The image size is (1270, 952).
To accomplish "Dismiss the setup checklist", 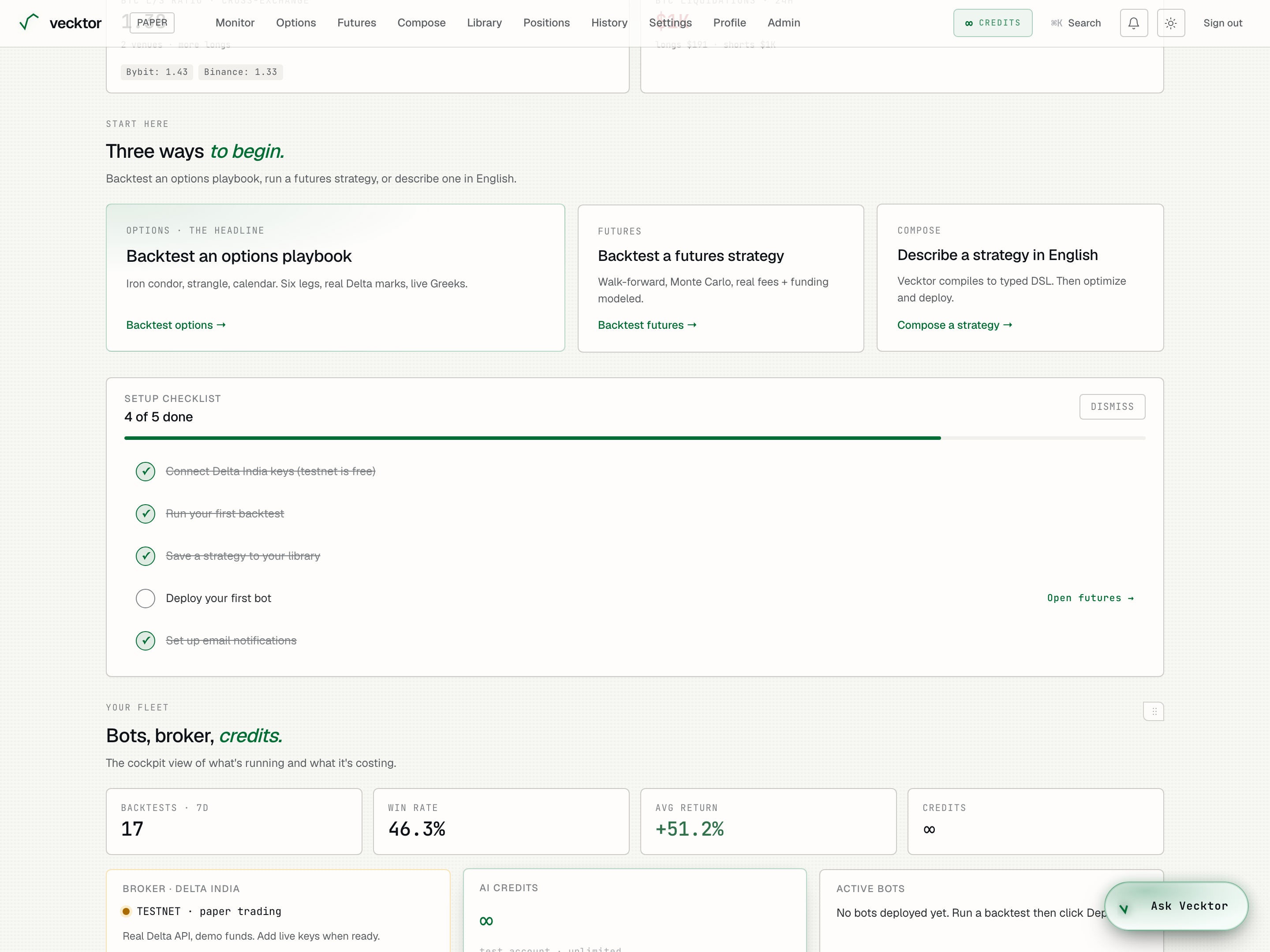I will pyautogui.click(x=1112, y=406).
